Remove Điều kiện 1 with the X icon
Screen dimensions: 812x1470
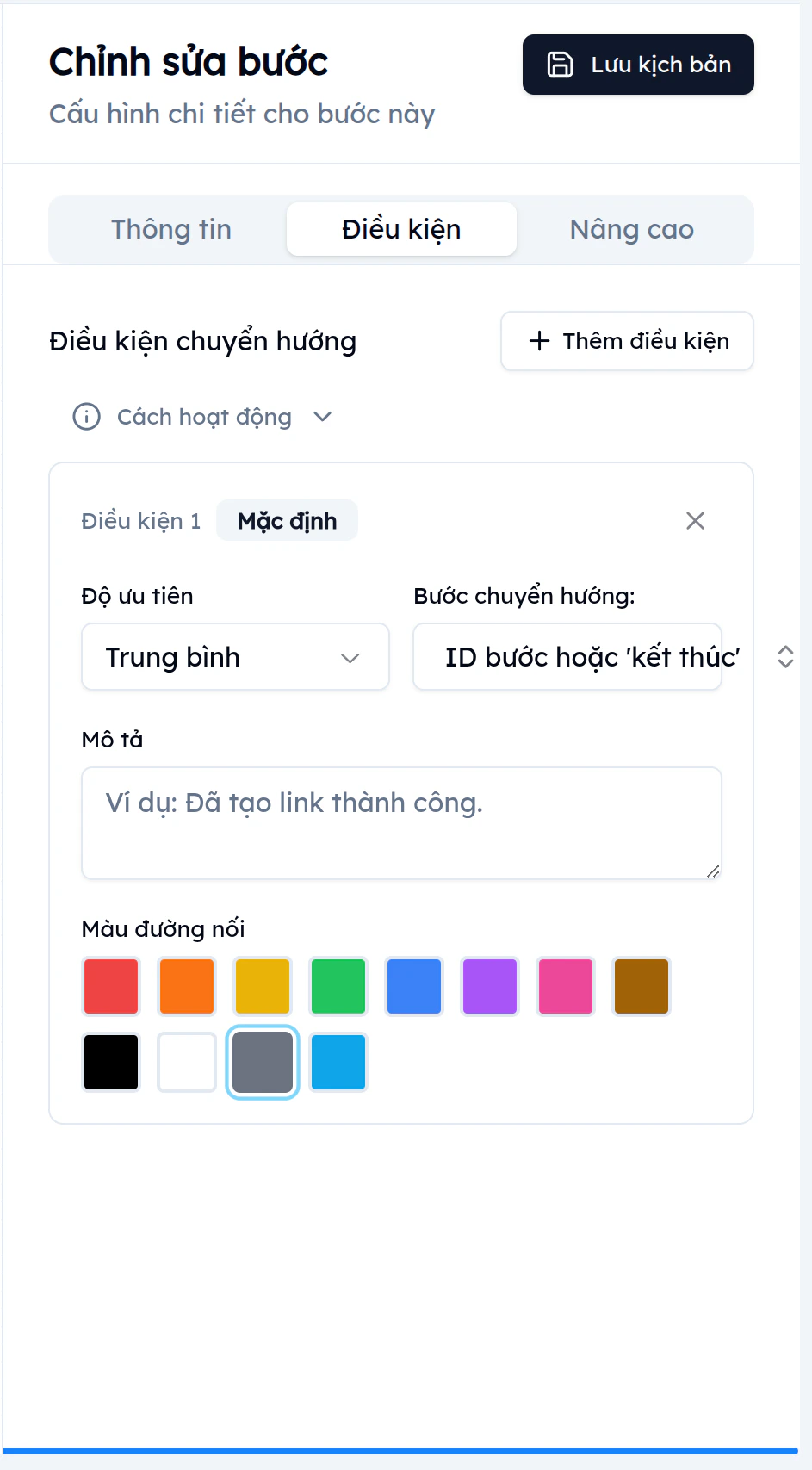click(x=696, y=520)
